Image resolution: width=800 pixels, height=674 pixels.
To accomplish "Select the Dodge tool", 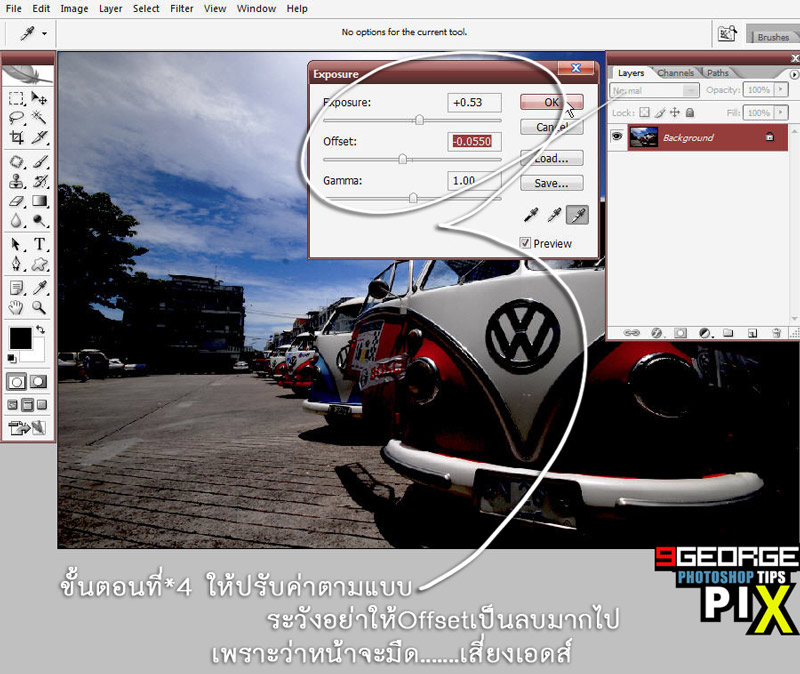I will [x=39, y=220].
